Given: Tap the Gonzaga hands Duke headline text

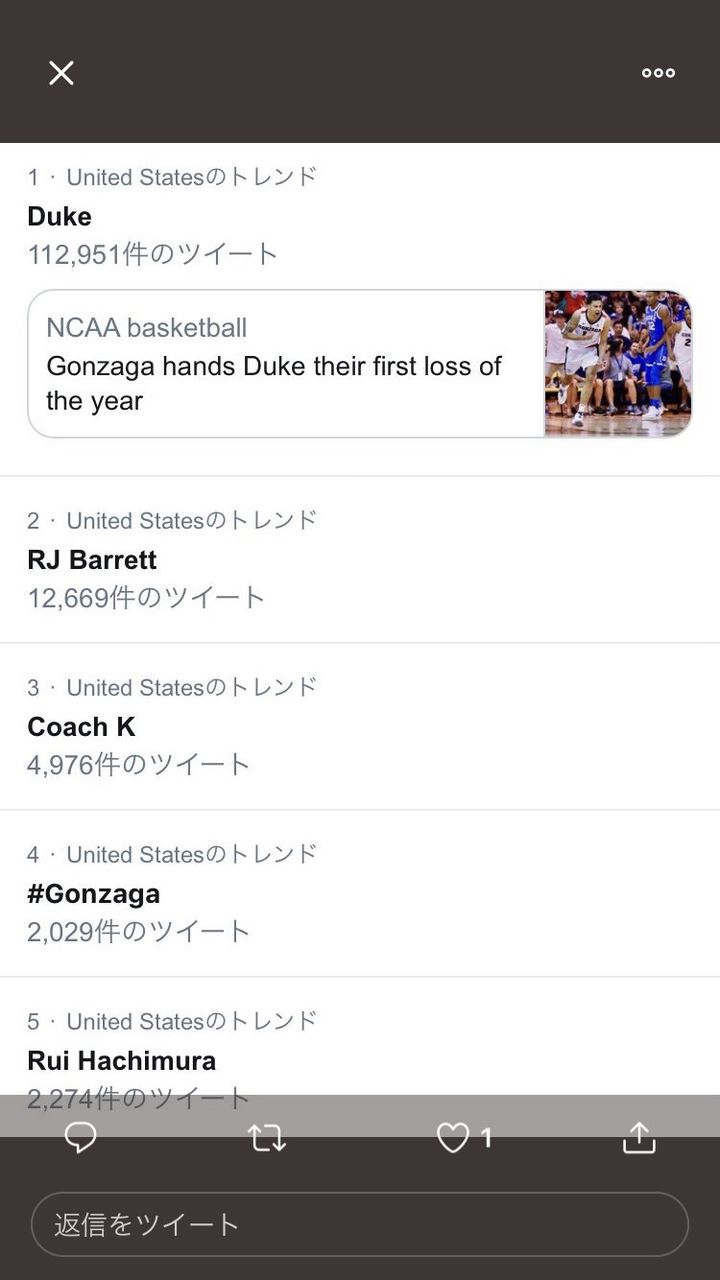Looking at the screenshot, I should pos(274,383).
